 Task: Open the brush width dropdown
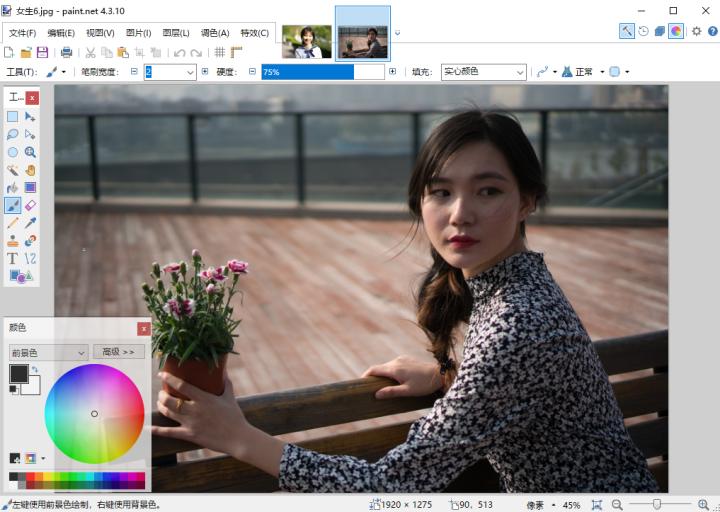(190, 72)
